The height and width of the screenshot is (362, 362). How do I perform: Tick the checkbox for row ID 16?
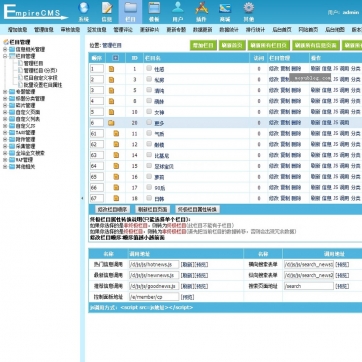pos(149,176)
